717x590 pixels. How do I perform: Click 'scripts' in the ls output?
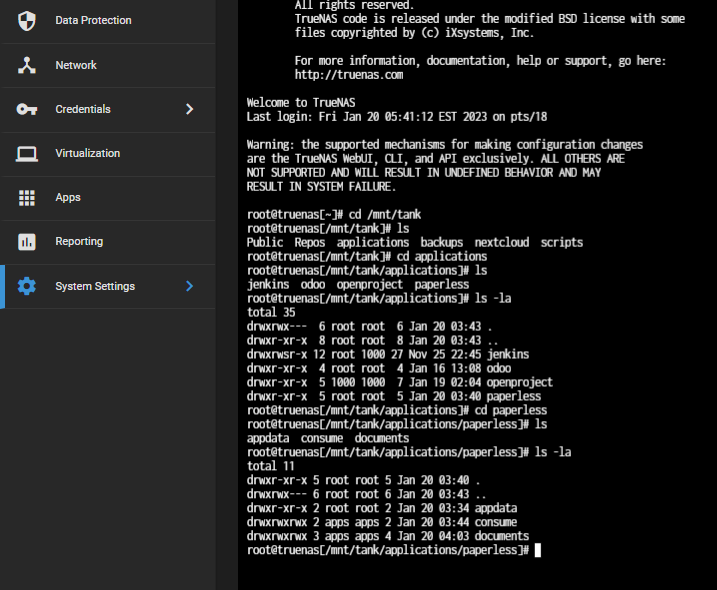562,242
